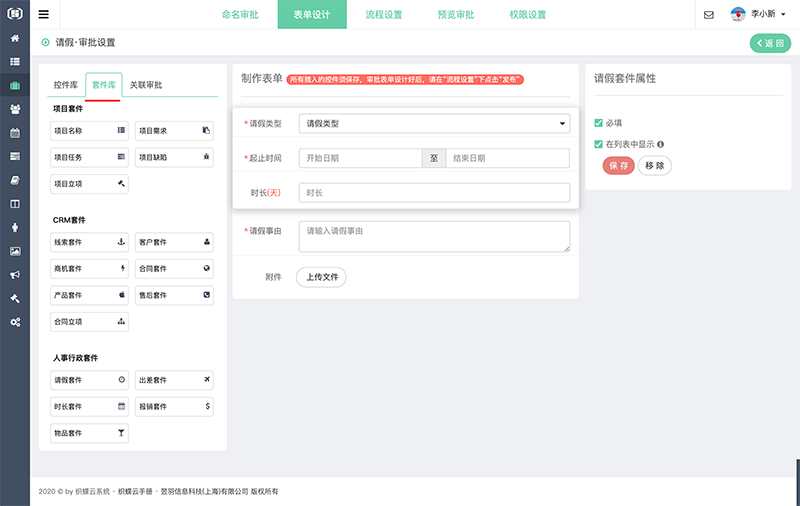Screen dimensions: 800x506
Task: Open the calendar sidebar icon
Action: click(15, 133)
